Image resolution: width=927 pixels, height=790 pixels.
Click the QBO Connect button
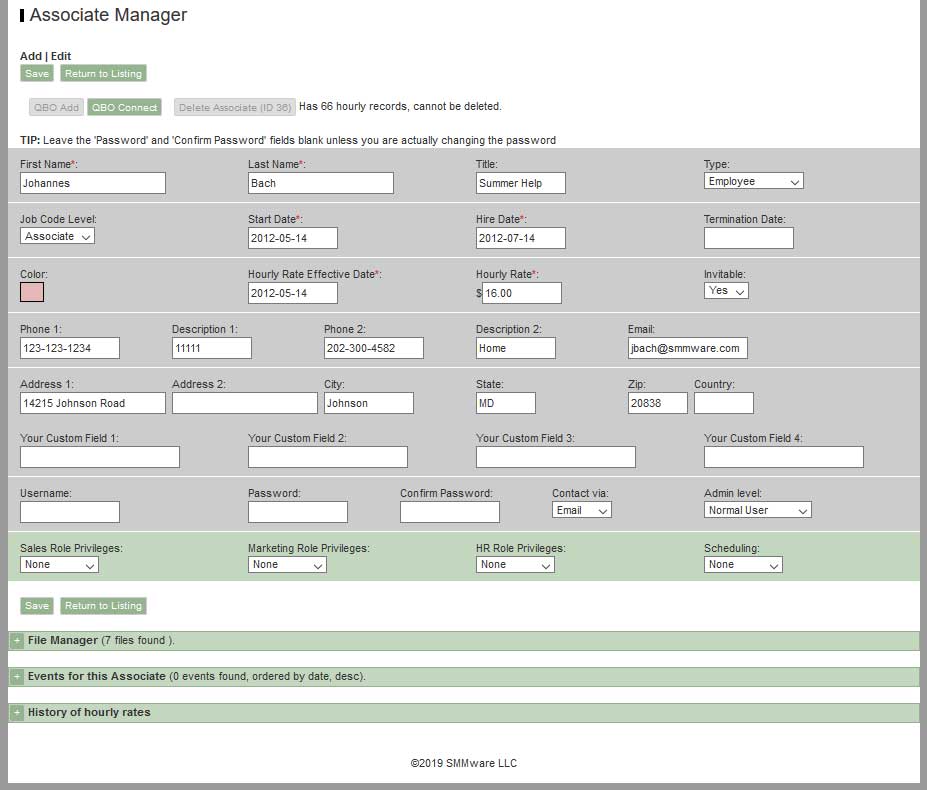point(124,107)
